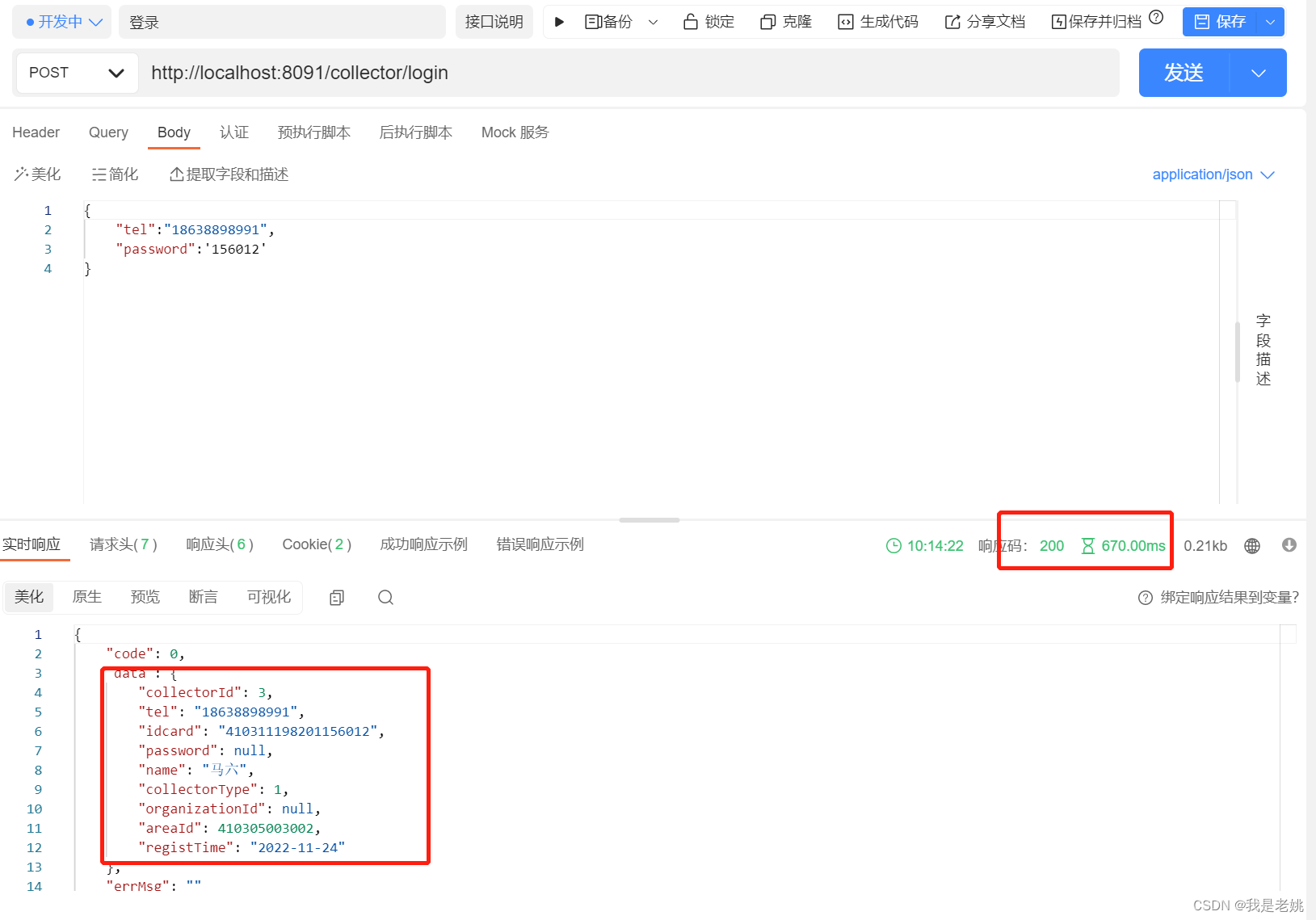Click the panel splitter handle above response
Image resolution: width=1316 pixels, height=920 pixels.
pyautogui.click(x=649, y=520)
